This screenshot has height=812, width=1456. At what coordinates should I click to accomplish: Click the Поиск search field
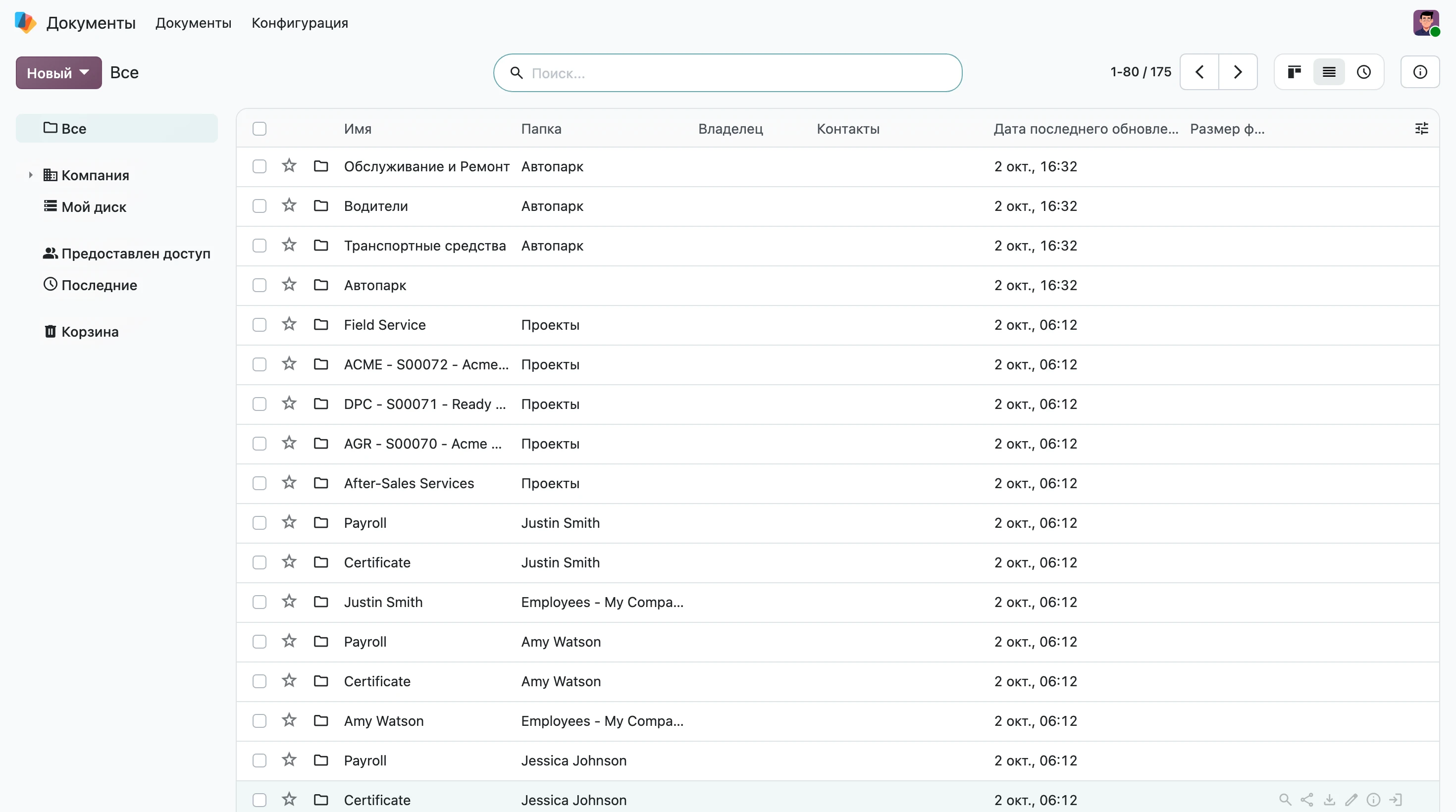pos(728,73)
